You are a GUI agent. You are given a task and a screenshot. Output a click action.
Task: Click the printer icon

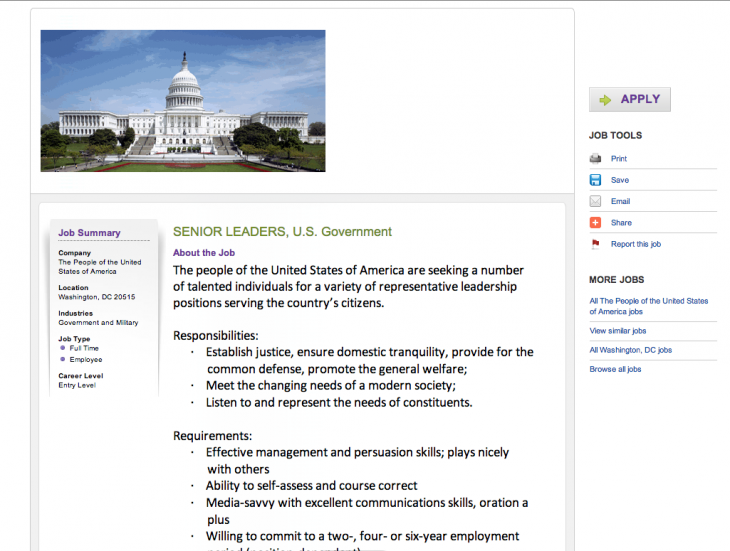tap(595, 159)
